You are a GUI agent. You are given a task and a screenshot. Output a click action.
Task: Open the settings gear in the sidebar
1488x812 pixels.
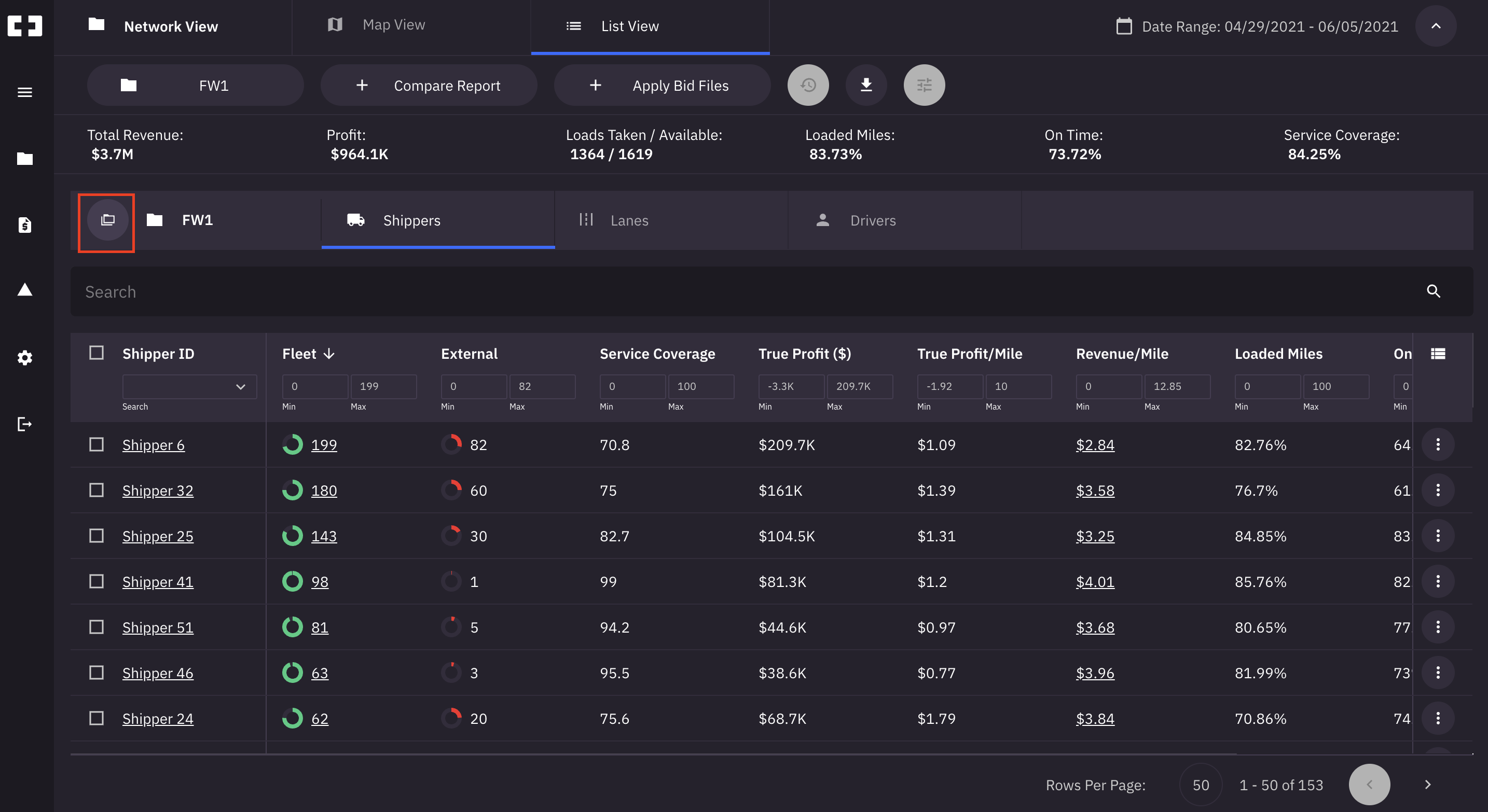25,358
